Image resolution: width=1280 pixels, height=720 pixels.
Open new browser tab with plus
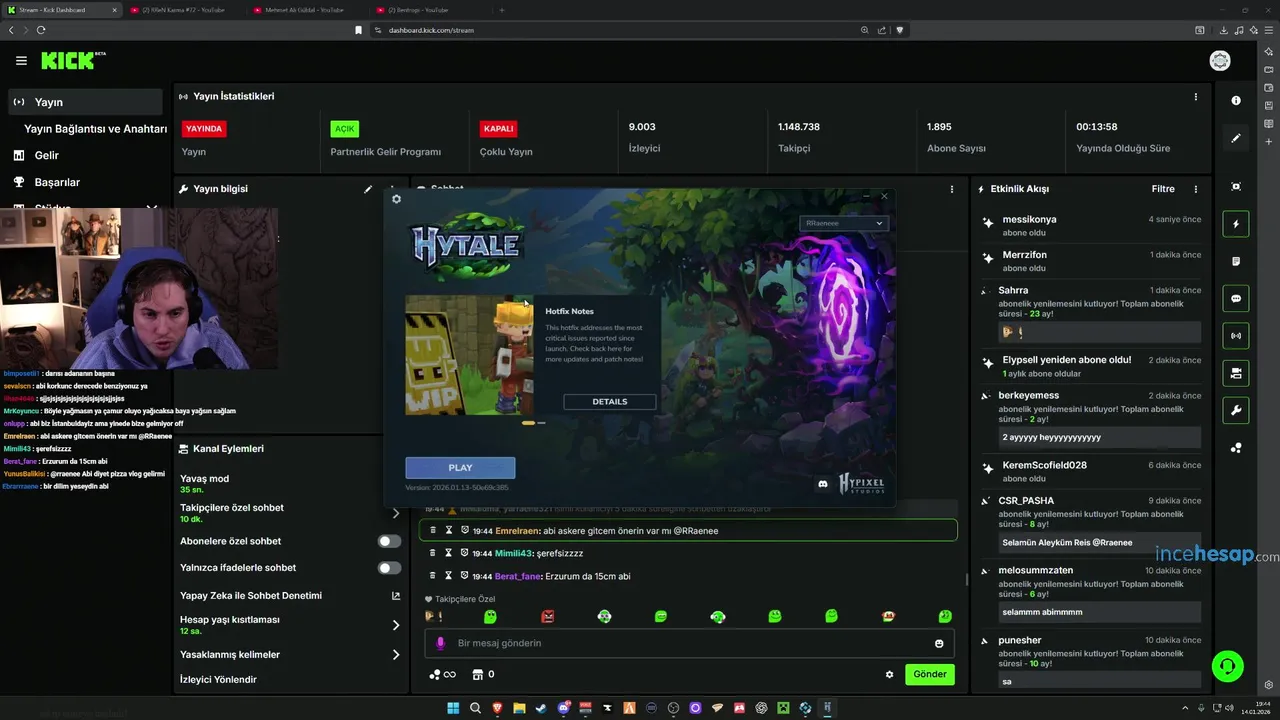click(x=502, y=10)
